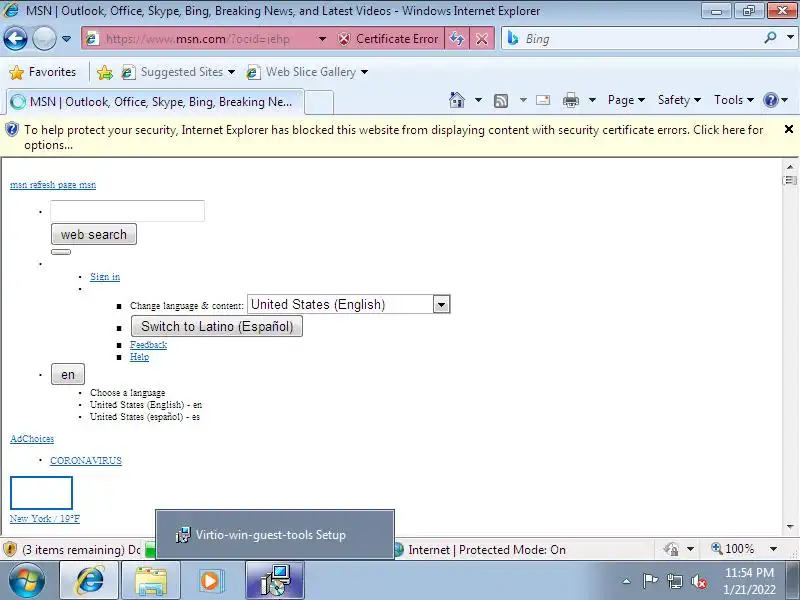
Task: Expand the Home button dropdown arrow
Action: point(478,100)
